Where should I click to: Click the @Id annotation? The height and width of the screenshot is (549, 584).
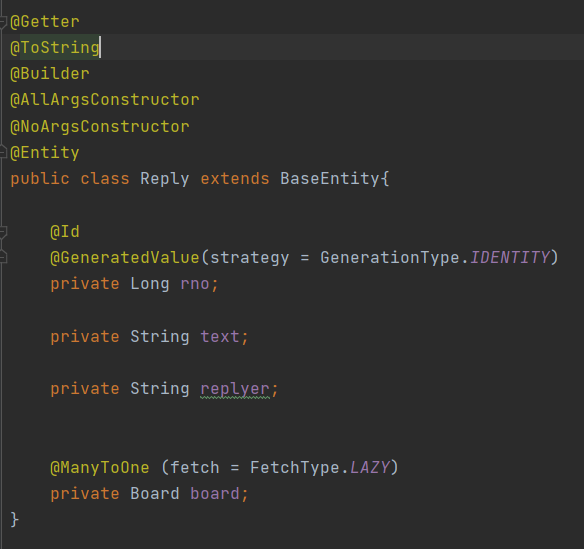tap(65, 232)
